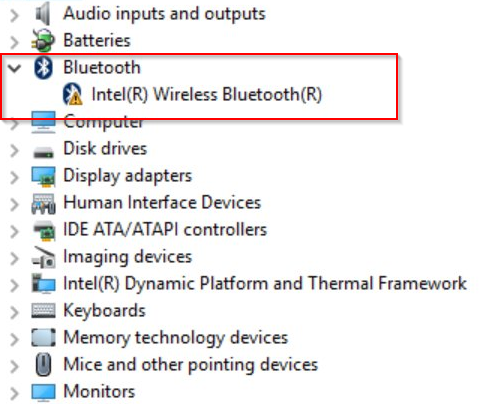Click the Imaging devices camera icon
Screen dimensions: 482x404
click(43, 257)
